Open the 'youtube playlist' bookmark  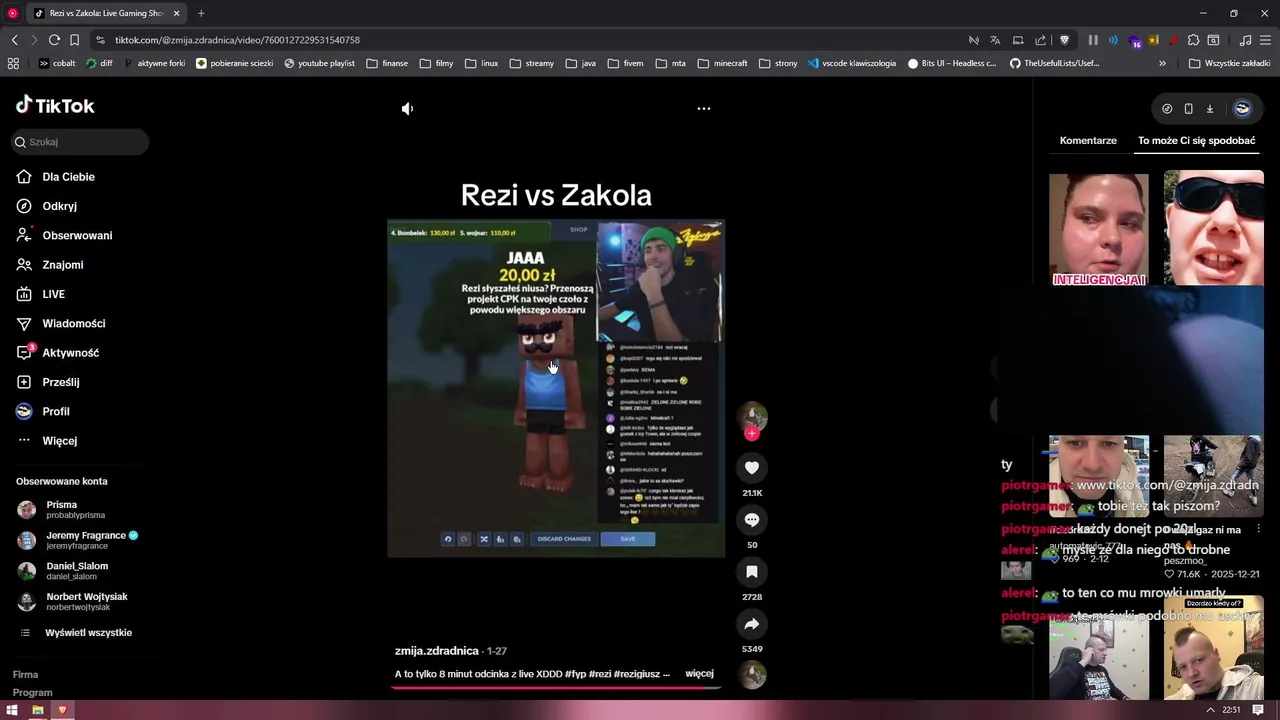click(319, 63)
